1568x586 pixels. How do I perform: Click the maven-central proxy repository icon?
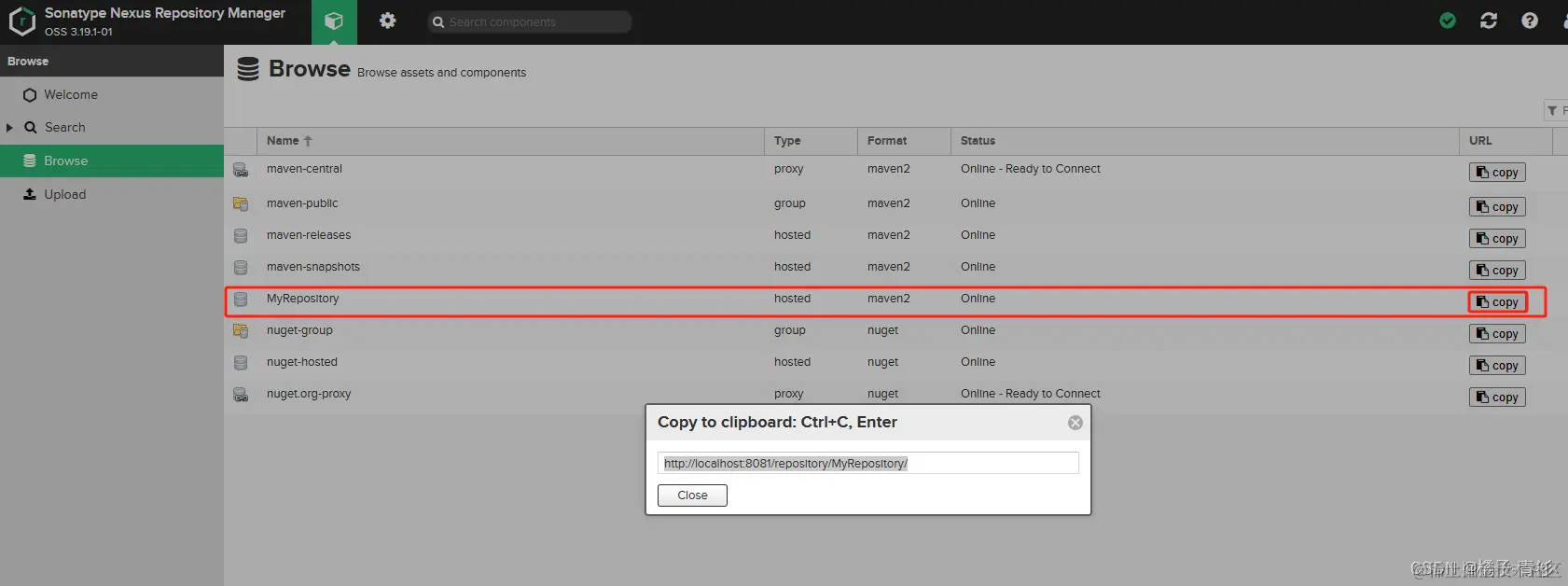coord(241,170)
